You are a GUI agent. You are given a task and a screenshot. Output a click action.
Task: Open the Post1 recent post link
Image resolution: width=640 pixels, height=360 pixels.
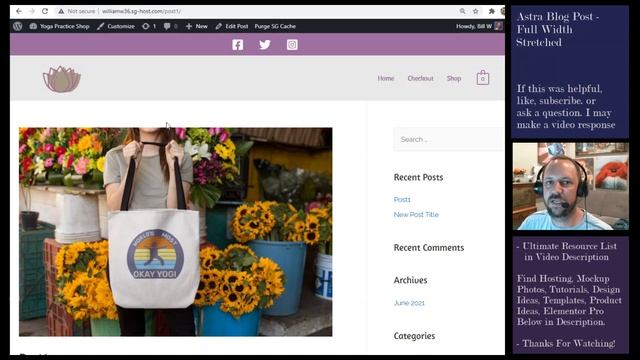[402, 200]
